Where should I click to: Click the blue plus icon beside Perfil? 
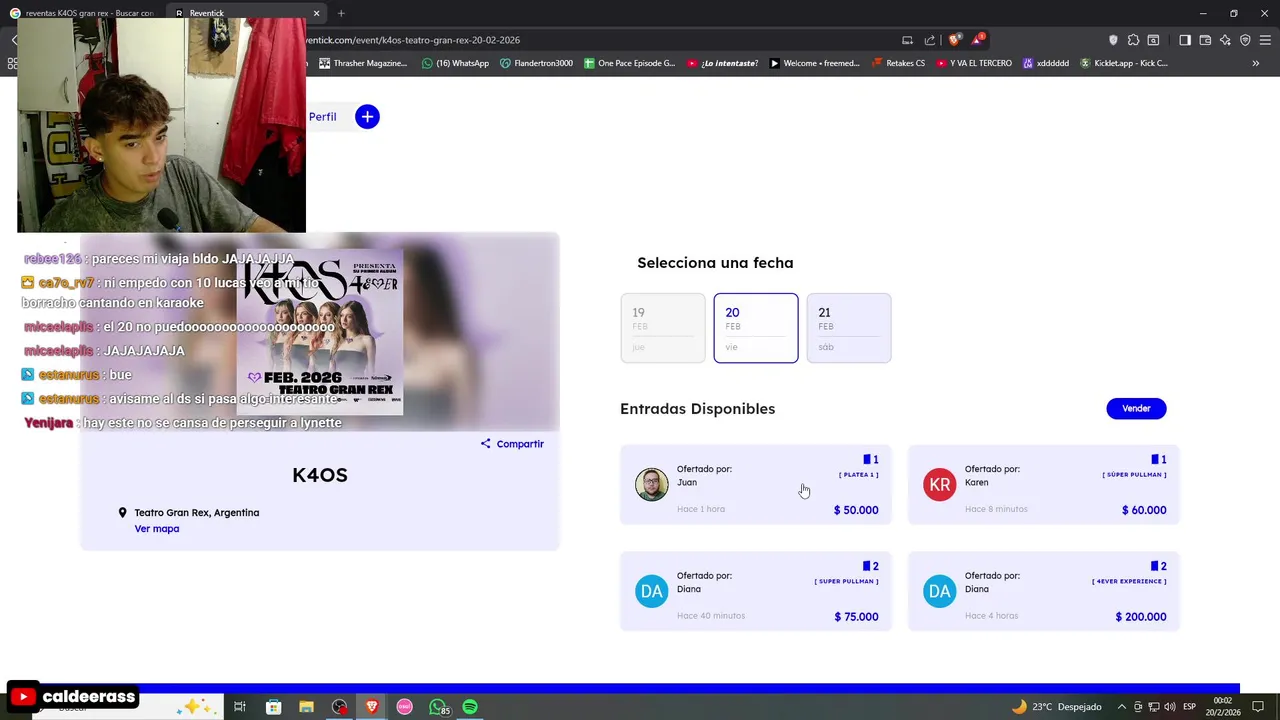(367, 117)
